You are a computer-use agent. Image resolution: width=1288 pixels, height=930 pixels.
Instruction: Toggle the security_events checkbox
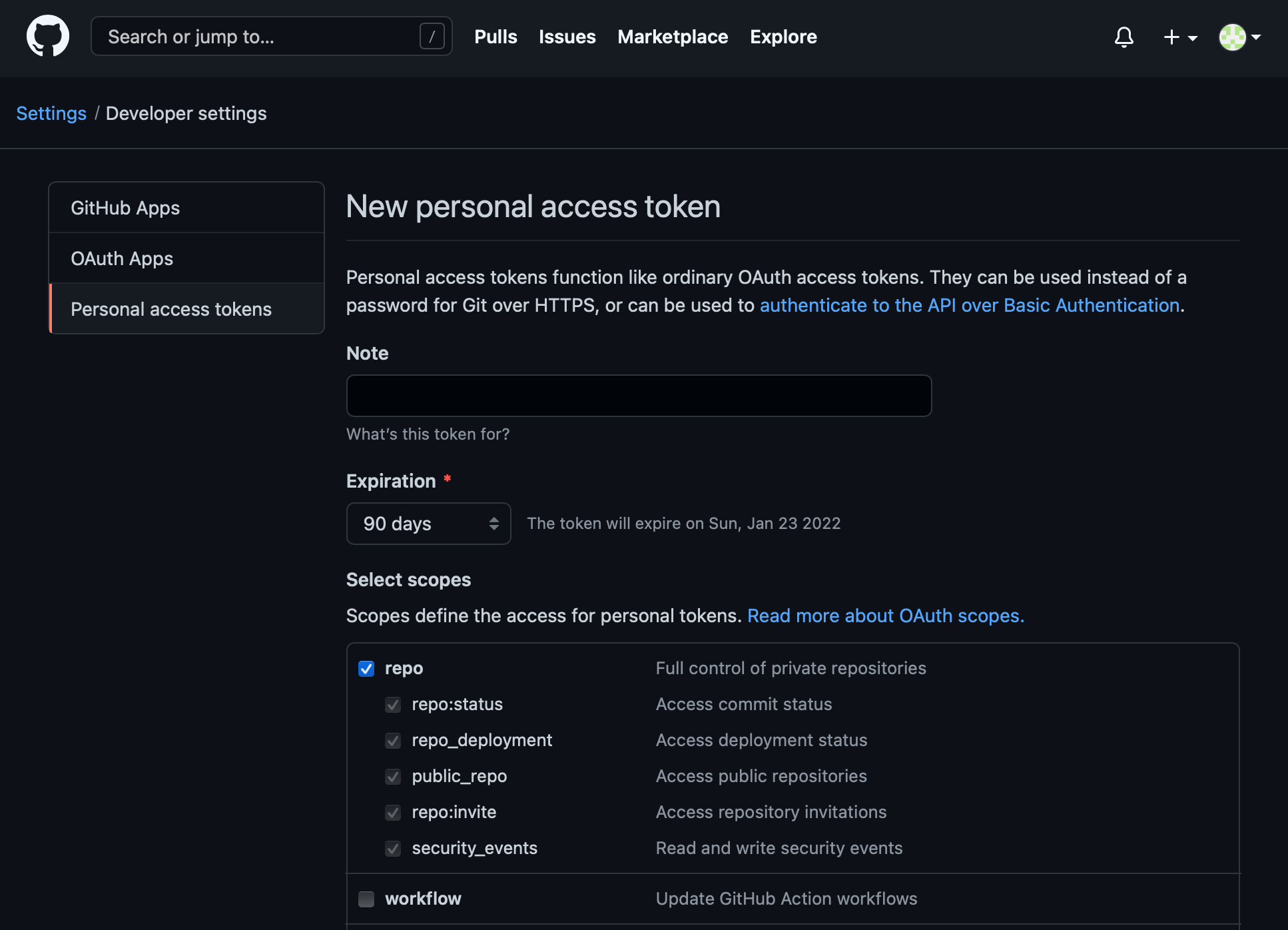393,849
